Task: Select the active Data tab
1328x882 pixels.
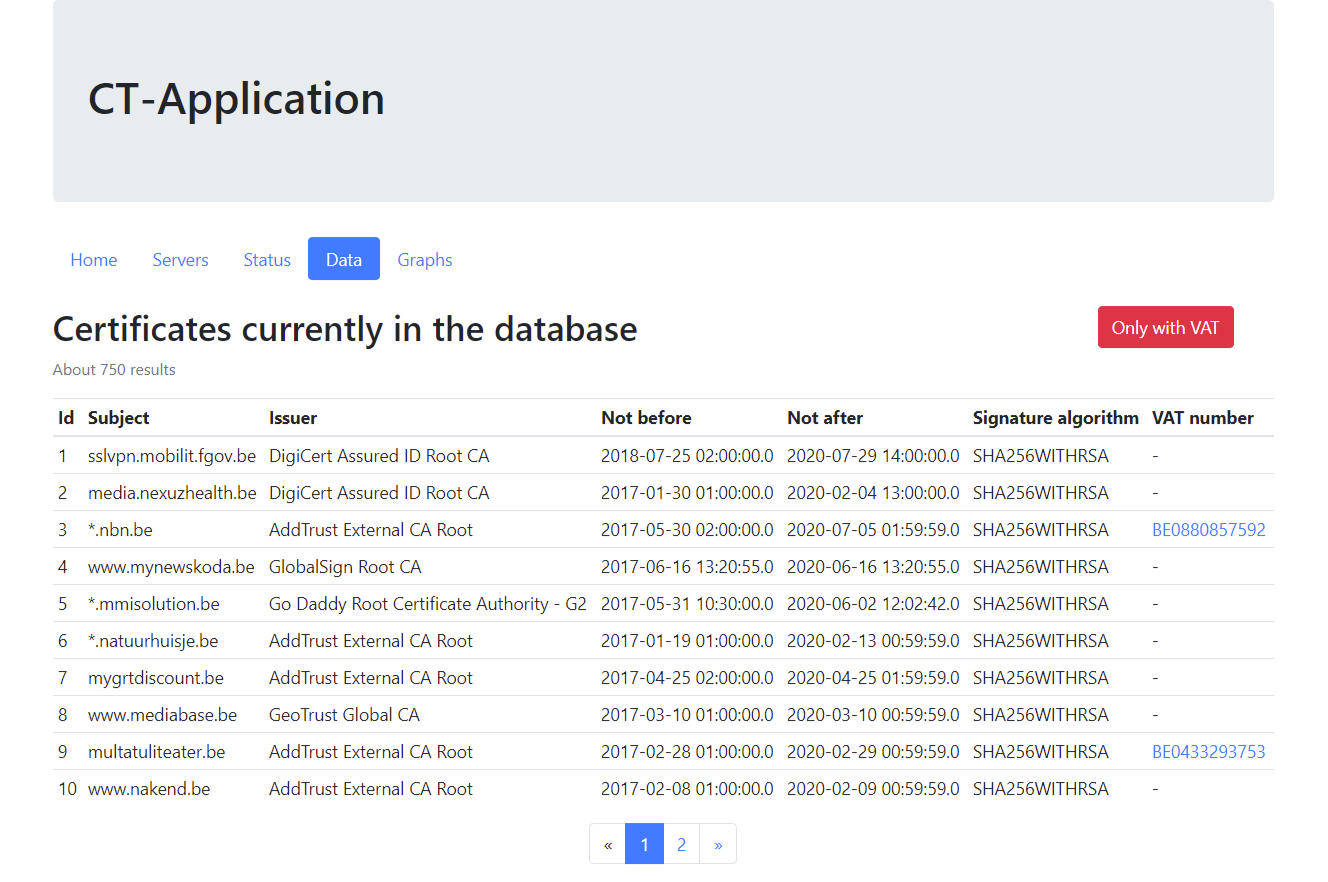Action: point(344,259)
